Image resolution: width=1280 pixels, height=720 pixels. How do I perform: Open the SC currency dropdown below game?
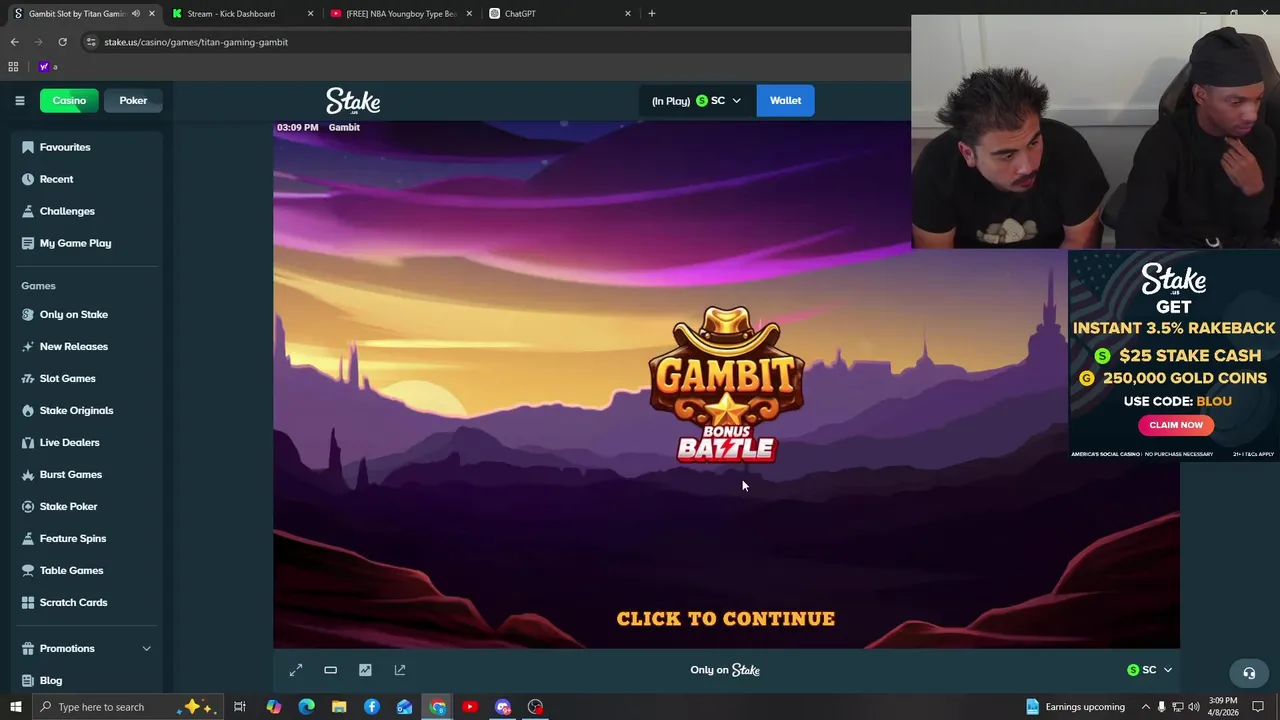pyautogui.click(x=1149, y=670)
